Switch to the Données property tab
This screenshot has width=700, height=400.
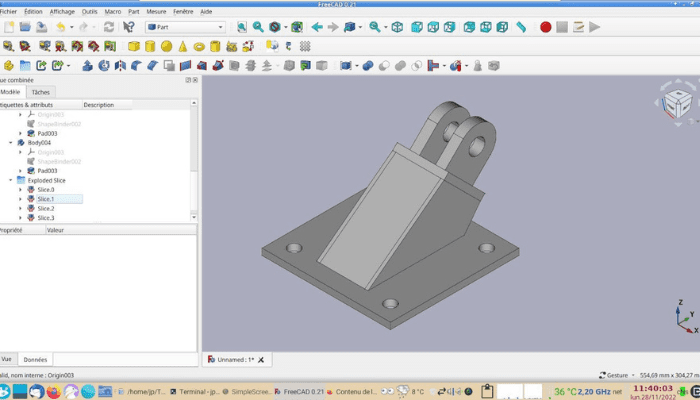[x=35, y=358]
